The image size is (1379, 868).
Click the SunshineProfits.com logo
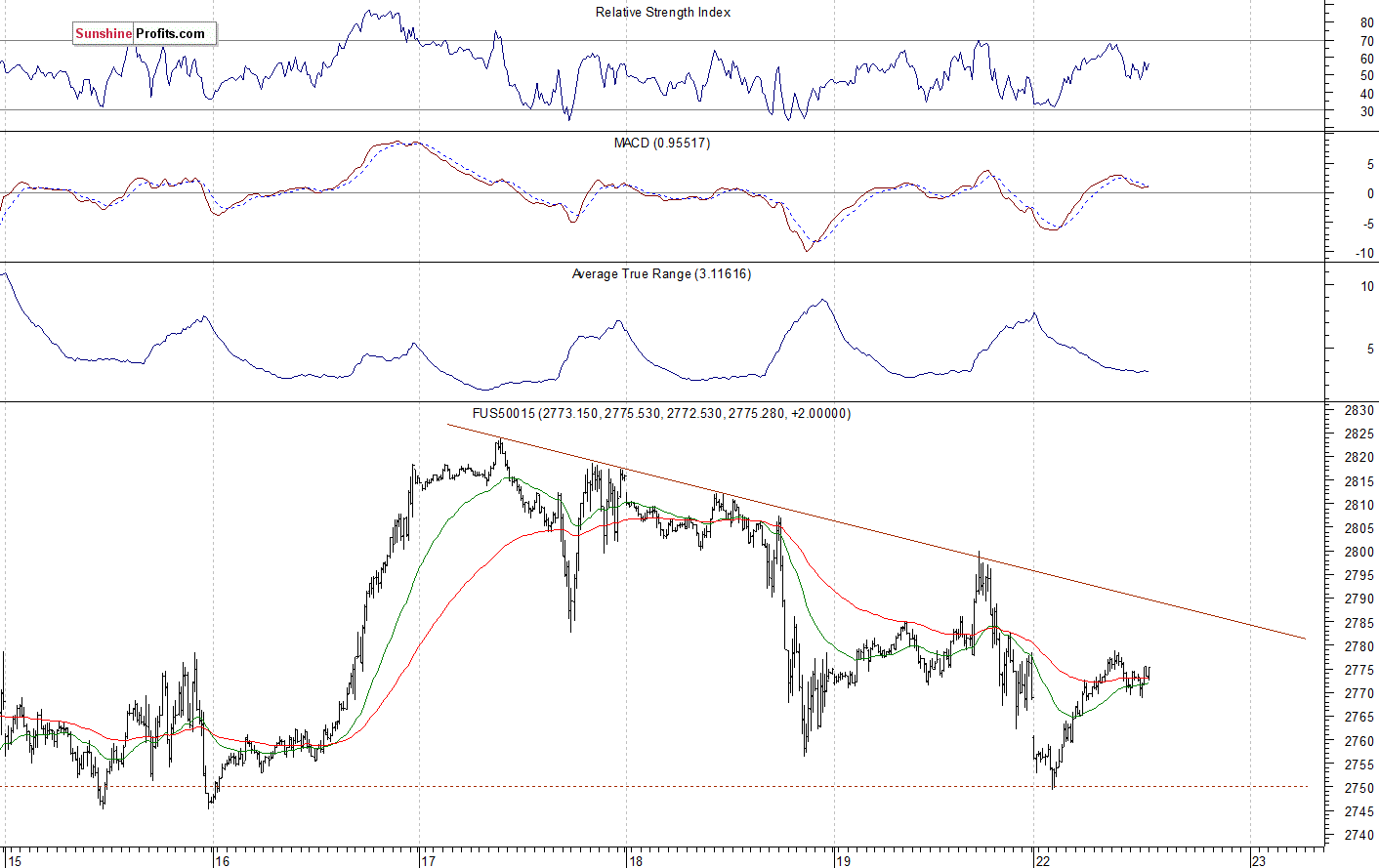point(144,33)
